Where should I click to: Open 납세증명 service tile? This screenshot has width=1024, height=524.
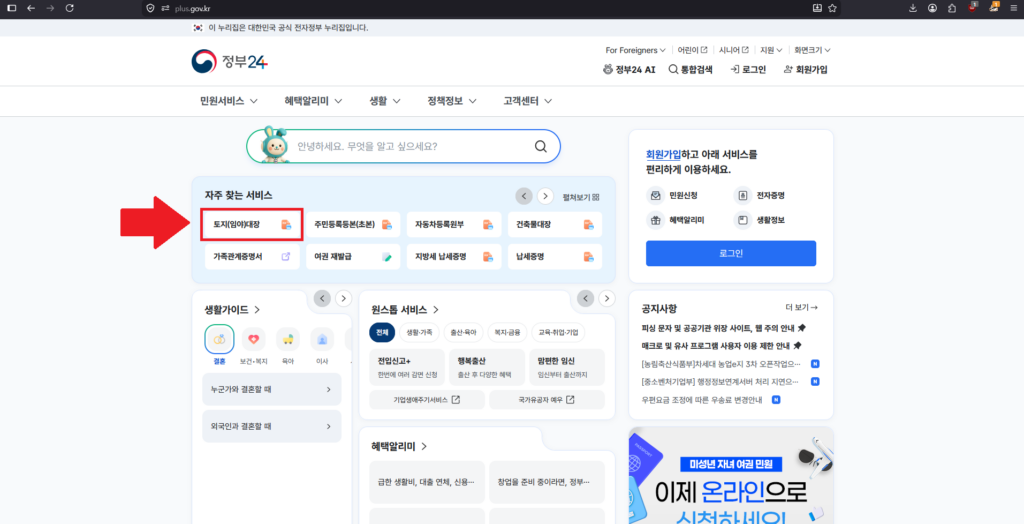555,257
